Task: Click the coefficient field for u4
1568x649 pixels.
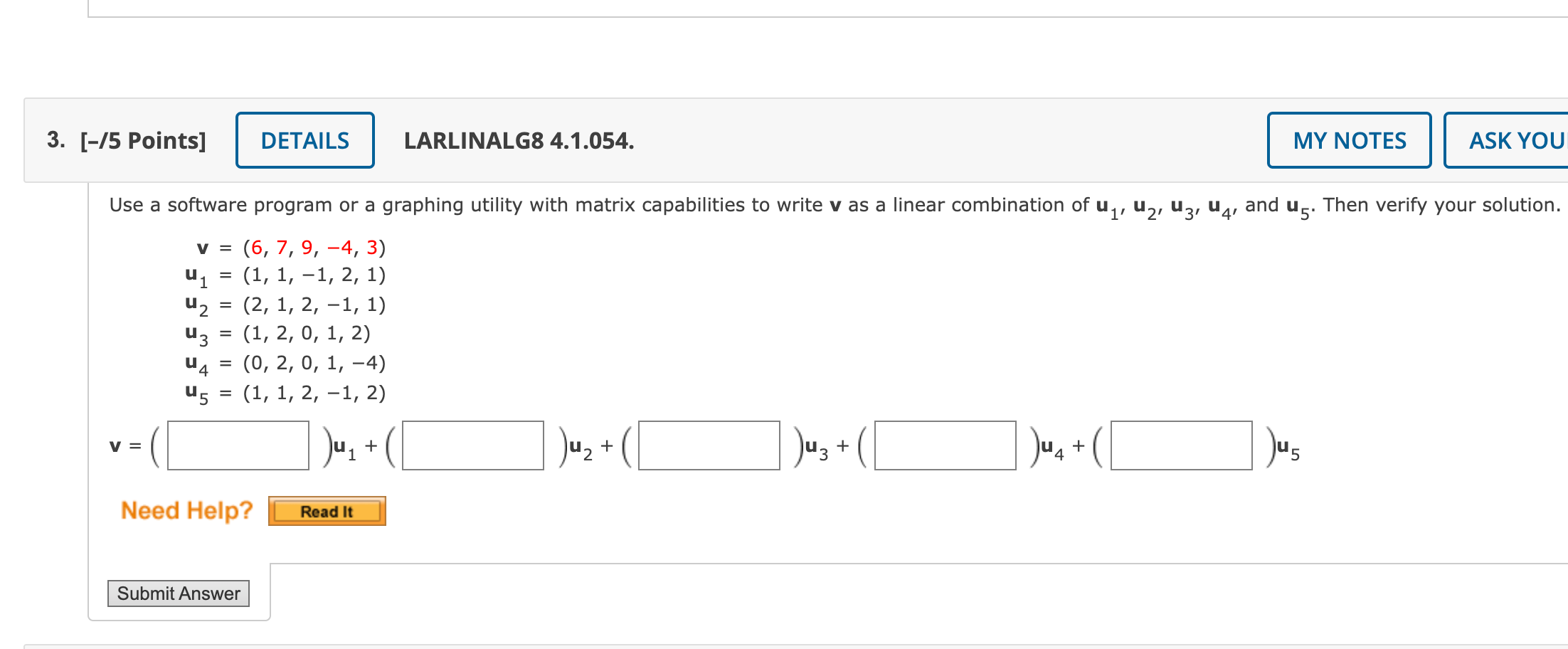Action: coord(945,445)
